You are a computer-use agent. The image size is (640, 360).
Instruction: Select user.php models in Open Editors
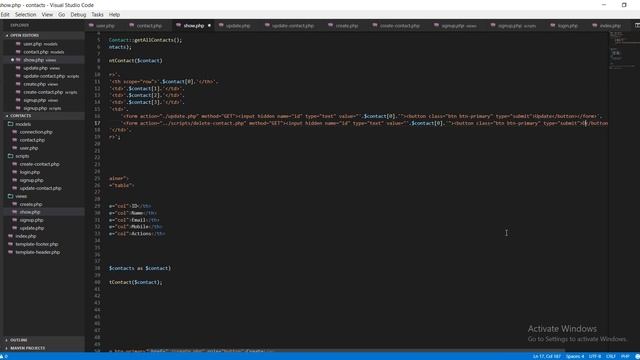tap(40, 44)
